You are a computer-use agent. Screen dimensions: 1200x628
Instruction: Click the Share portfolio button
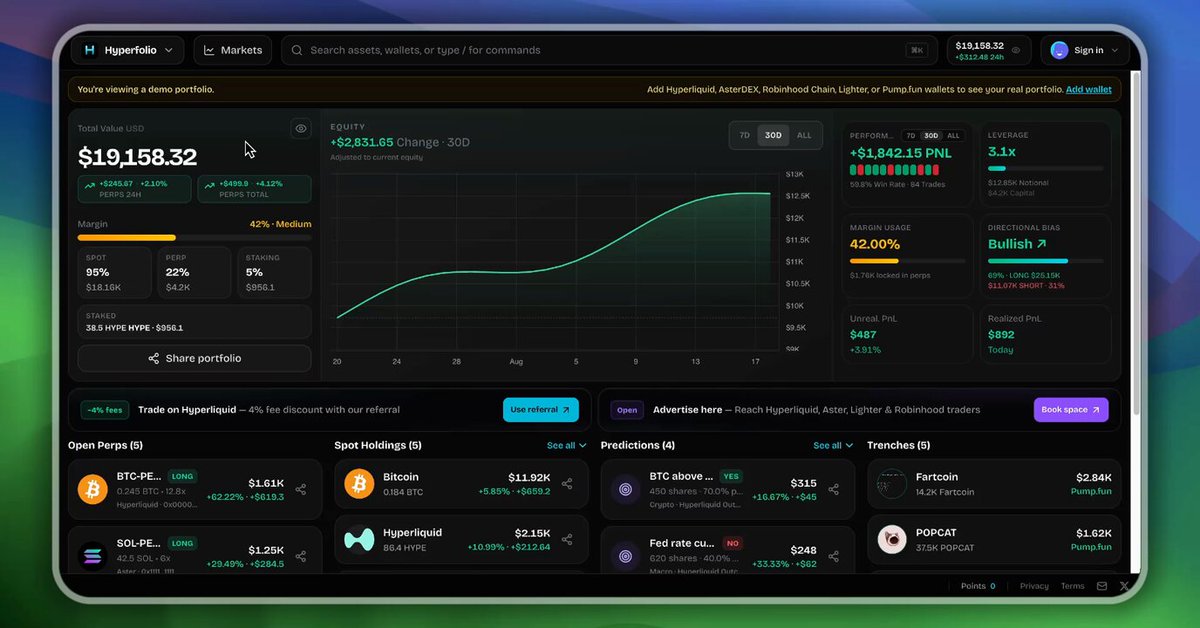194,358
